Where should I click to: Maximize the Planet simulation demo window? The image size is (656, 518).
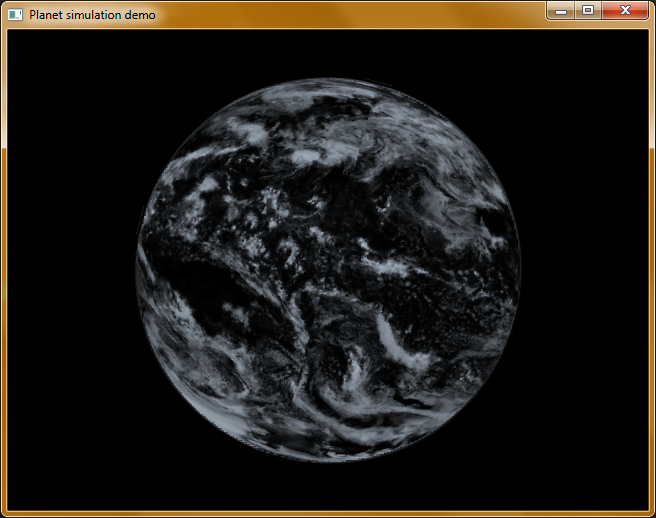pyautogui.click(x=588, y=10)
